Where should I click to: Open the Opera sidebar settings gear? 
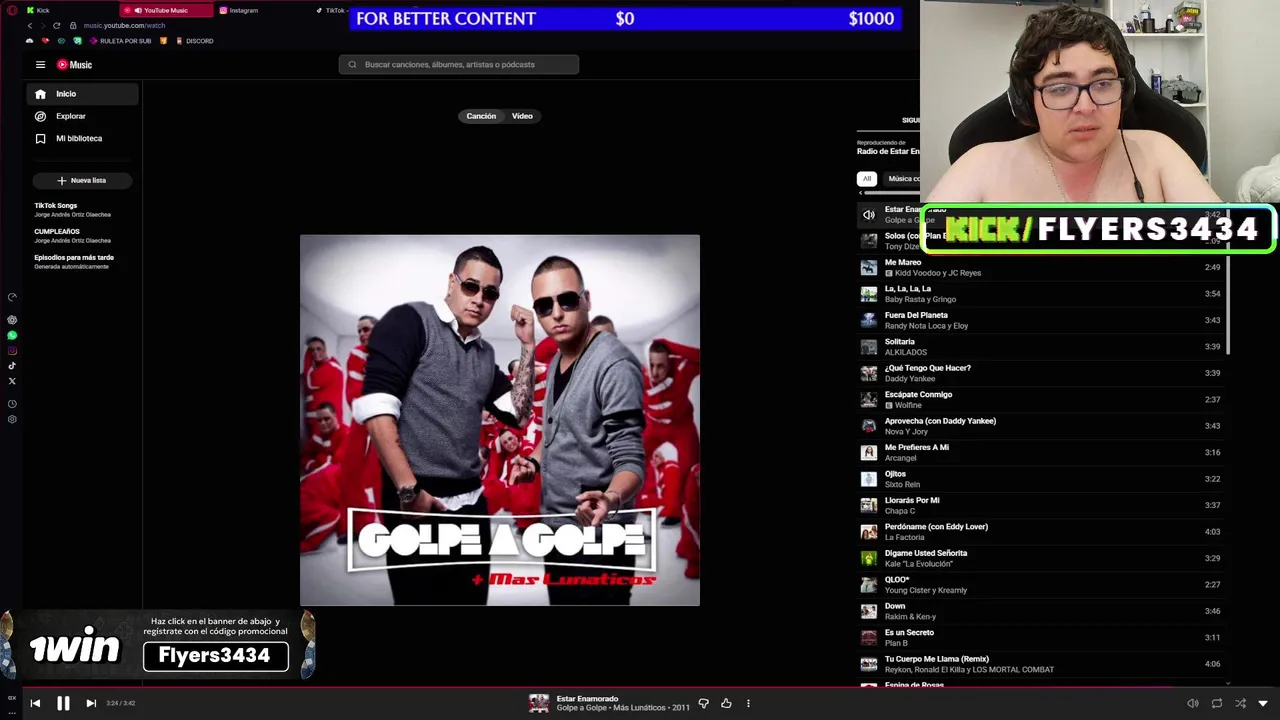12,419
